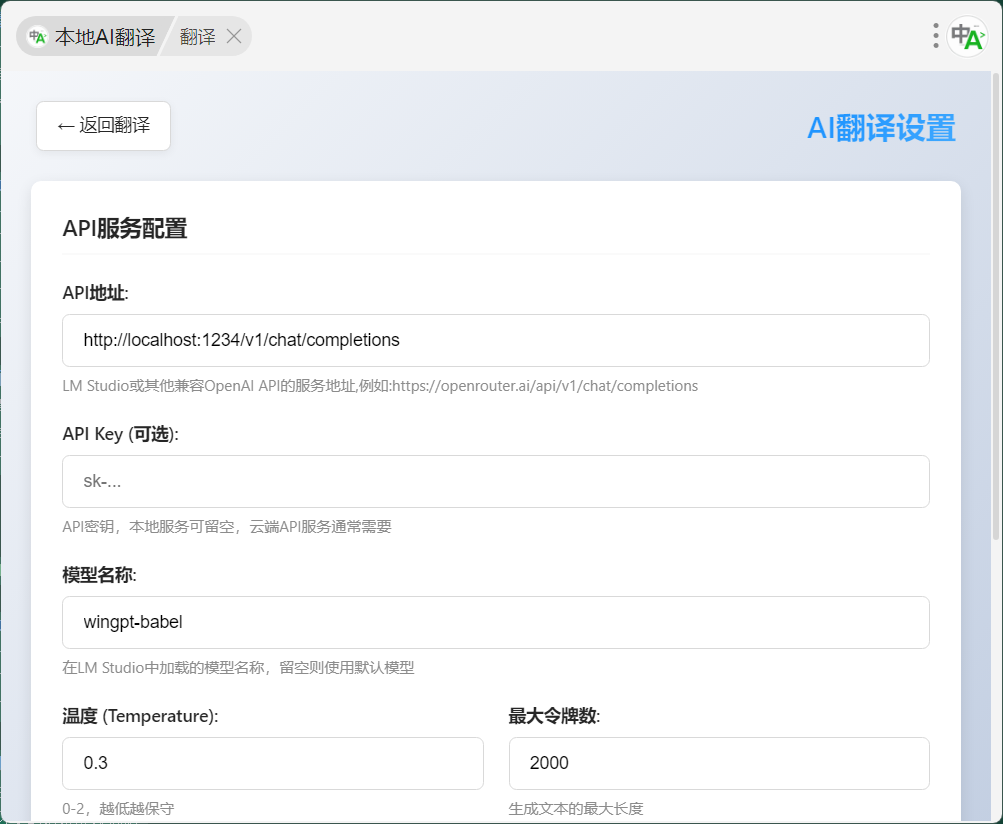Image resolution: width=1003 pixels, height=824 pixels.
Task: Select the 翻译 tab
Action: coord(197,37)
